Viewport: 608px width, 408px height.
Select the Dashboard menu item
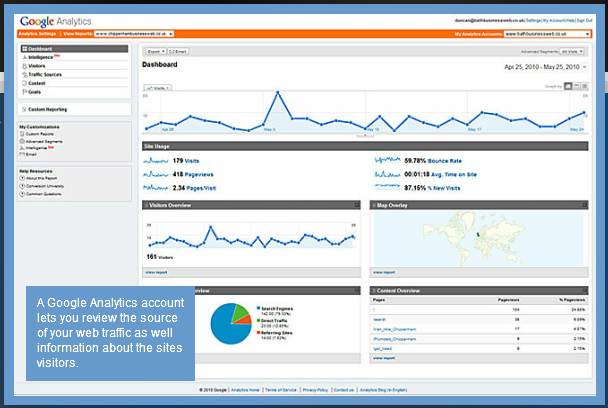click(x=74, y=48)
